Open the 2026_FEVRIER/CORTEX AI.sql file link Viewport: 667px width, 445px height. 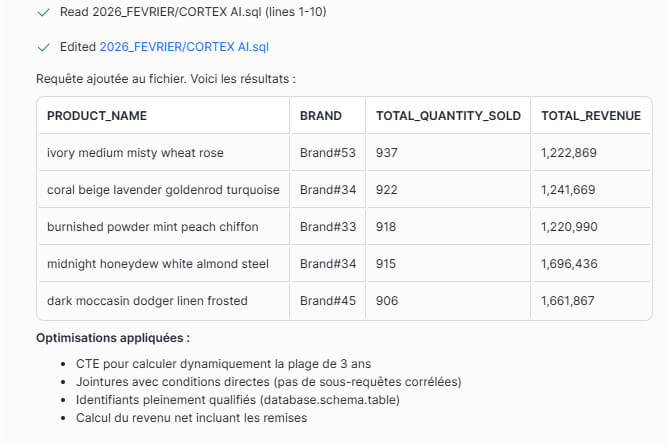(x=183, y=47)
